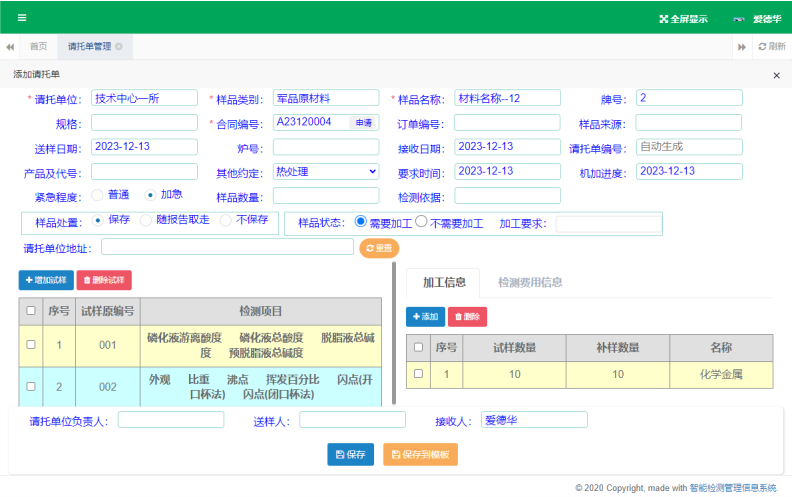Close the 请托单管理 tab via x icon
Image resolution: width=792 pixels, height=497 pixels.
click(x=119, y=47)
